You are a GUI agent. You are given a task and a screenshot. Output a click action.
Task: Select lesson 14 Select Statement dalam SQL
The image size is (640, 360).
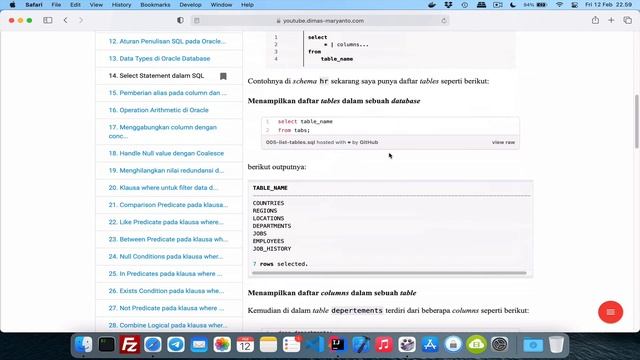pyautogui.click(x=156, y=76)
